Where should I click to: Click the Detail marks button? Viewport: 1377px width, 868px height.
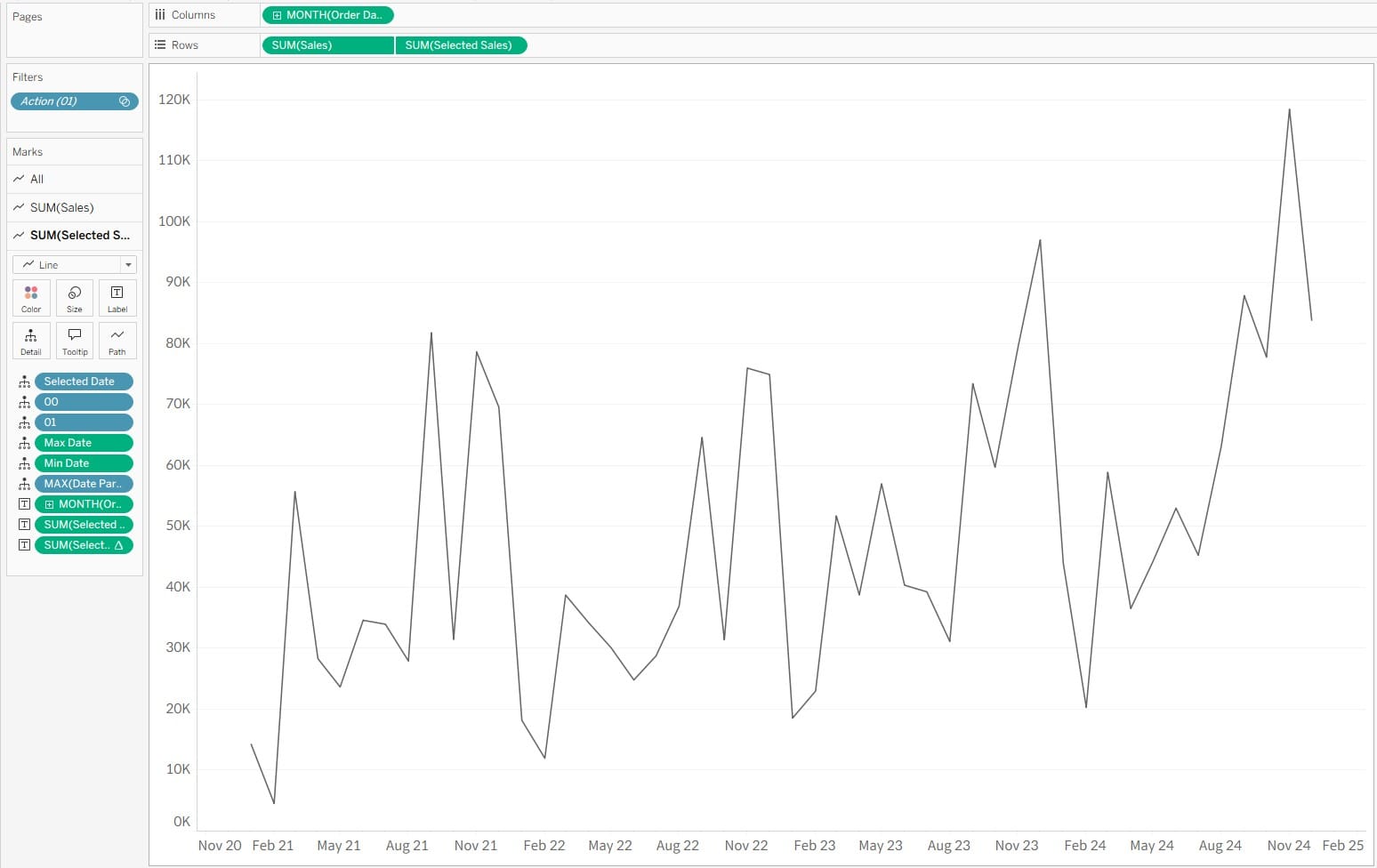click(x=31, y=341)
